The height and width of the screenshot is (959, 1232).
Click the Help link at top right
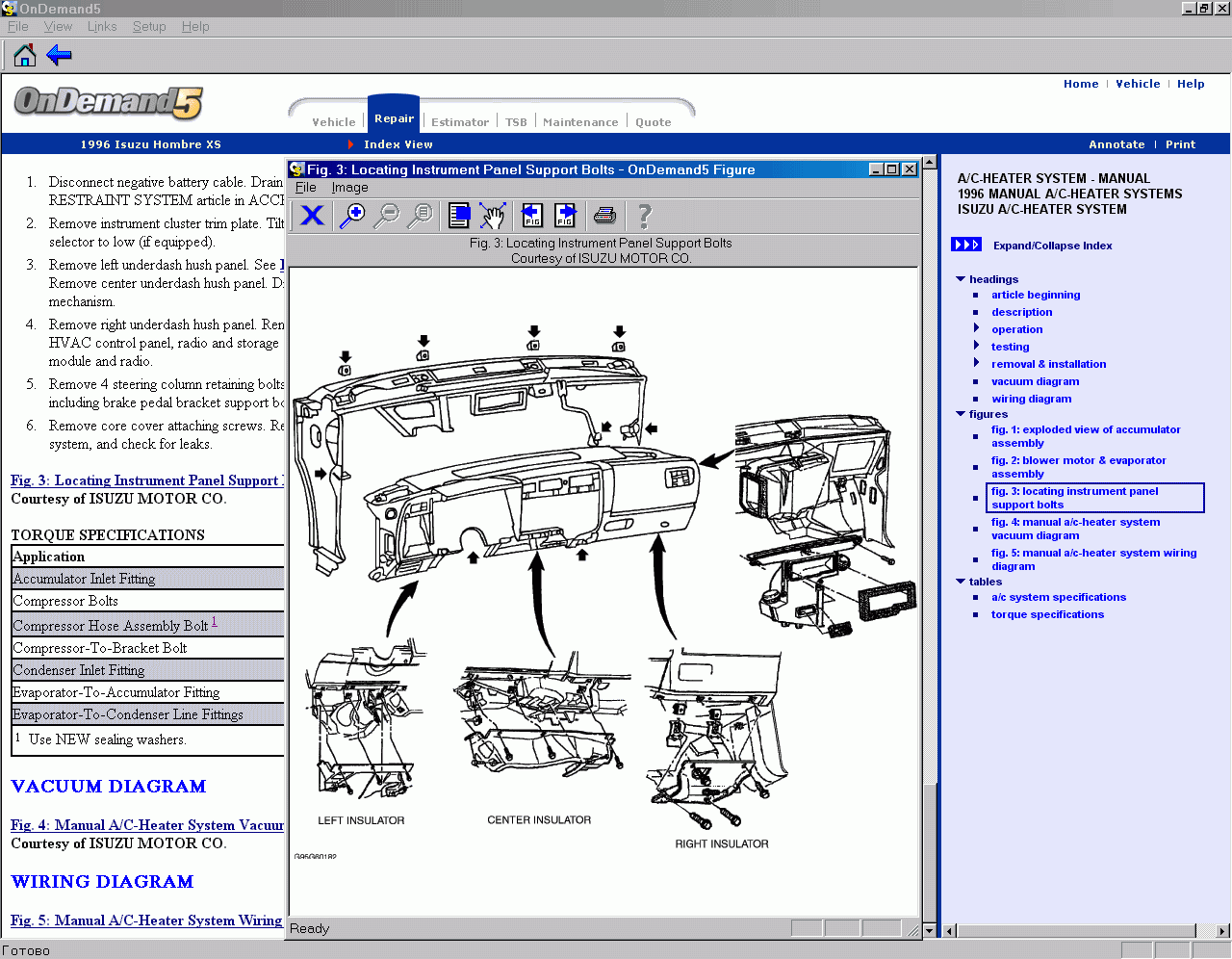coord(1191,84)
